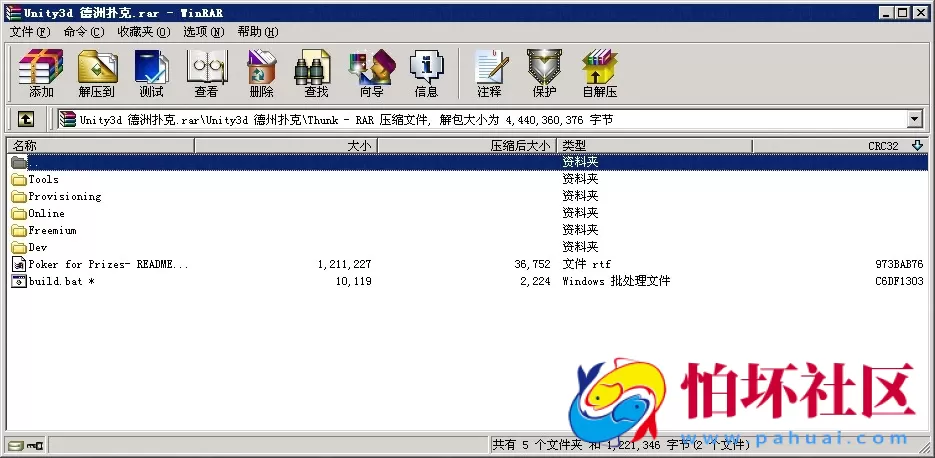Viewport: 935px width, 458px height.
Task: Click the Comment (注释) toolbar icon
Action: [x=490, y=73]
